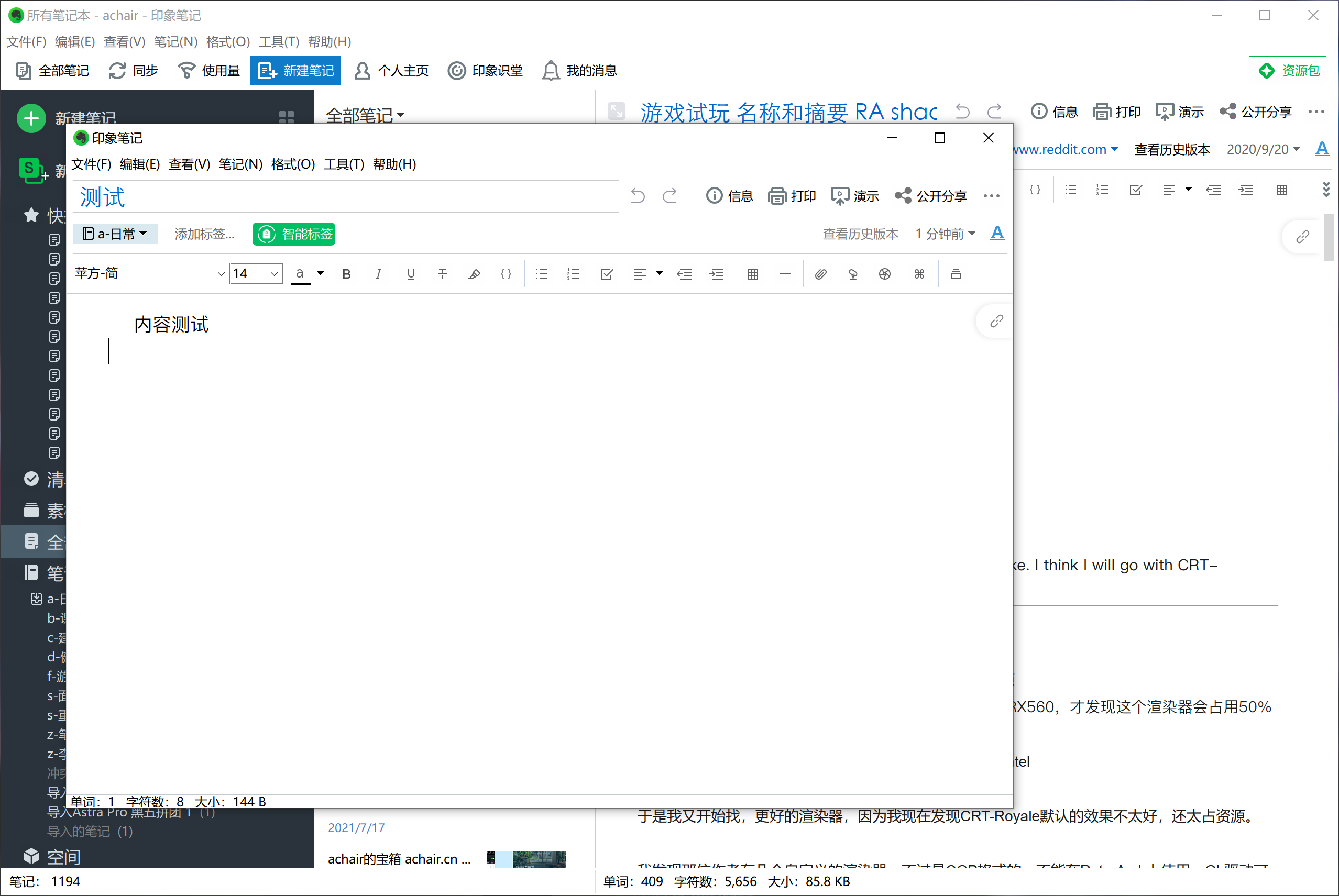The width and height of the screenshot is (1339, 896).
Task: Click the audio record icon in the 测试 note toolbar
Action: 853,274
